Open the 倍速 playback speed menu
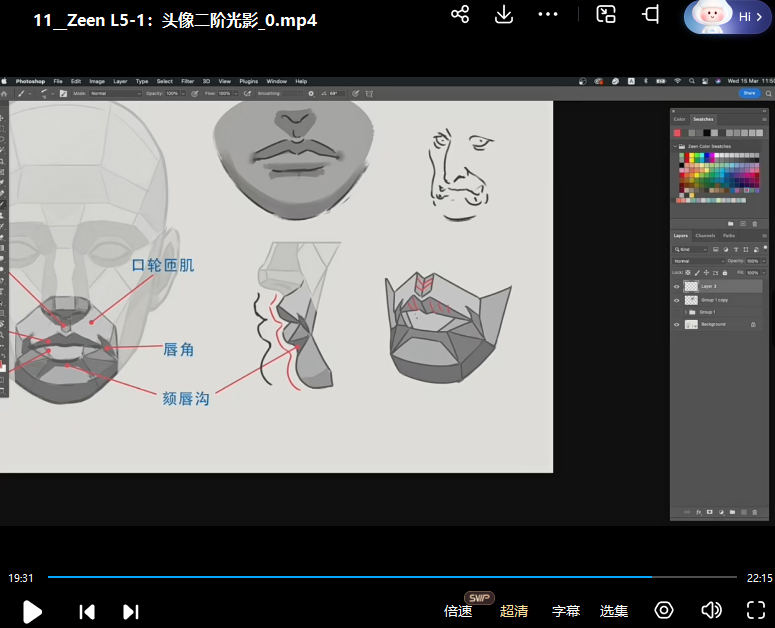The width and height of the screenshot is (775, 628). (x=458, y=611)
